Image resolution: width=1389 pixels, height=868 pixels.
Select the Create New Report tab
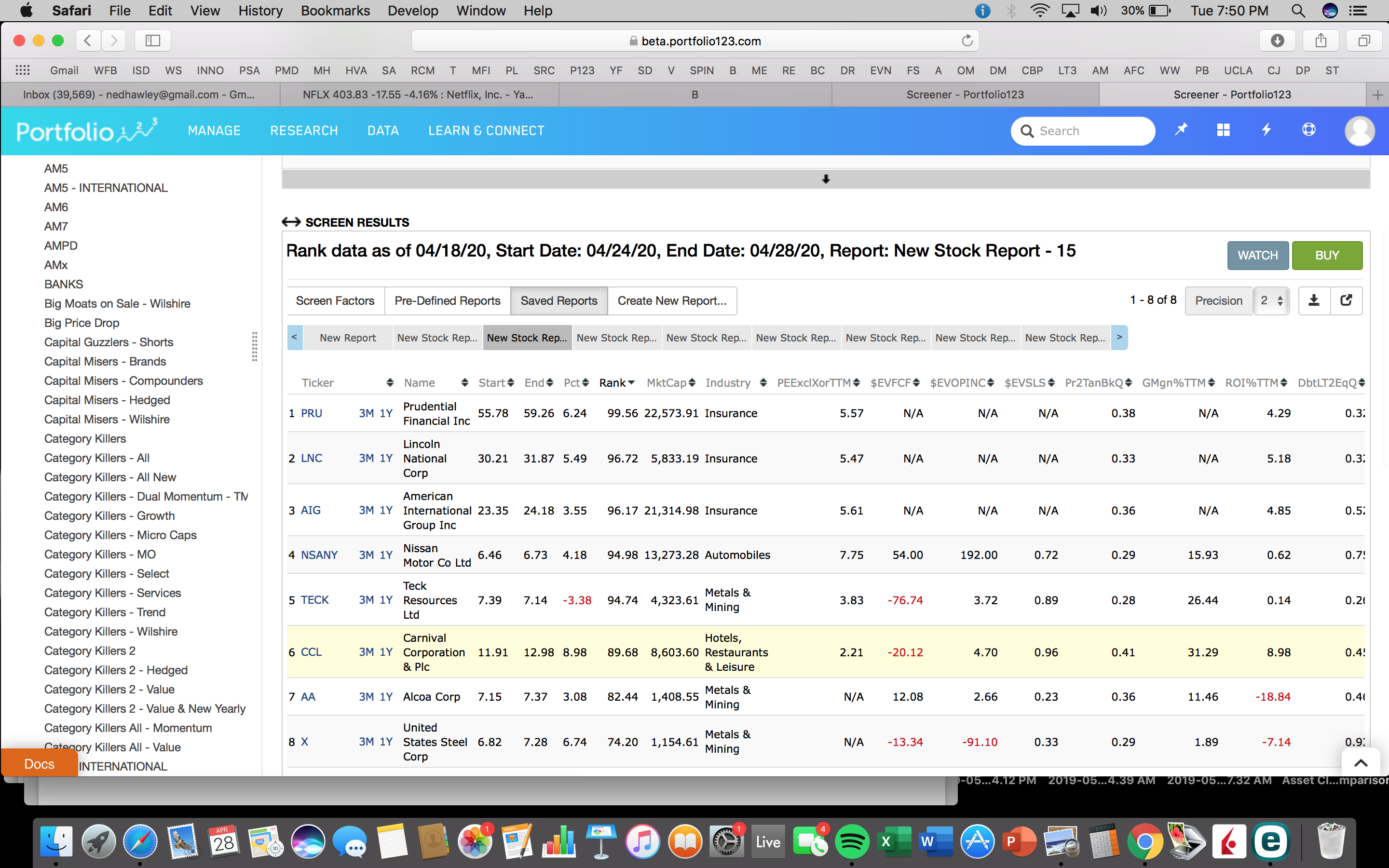(x=671, y=301)
